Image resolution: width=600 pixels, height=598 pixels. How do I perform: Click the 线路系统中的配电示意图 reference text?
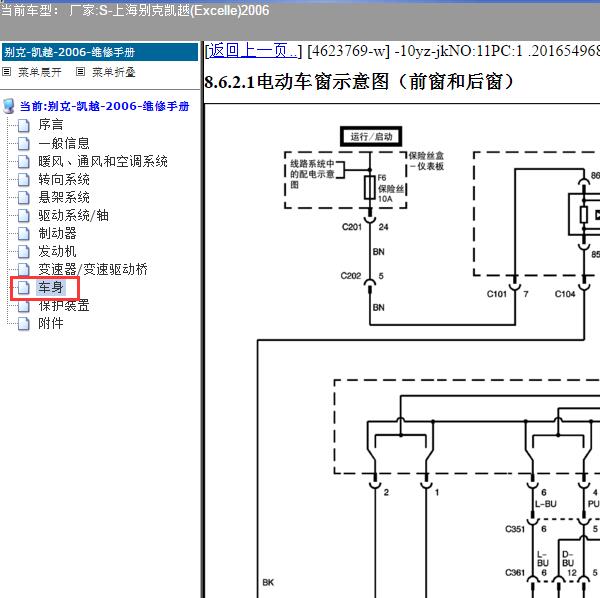click(312, 174)
